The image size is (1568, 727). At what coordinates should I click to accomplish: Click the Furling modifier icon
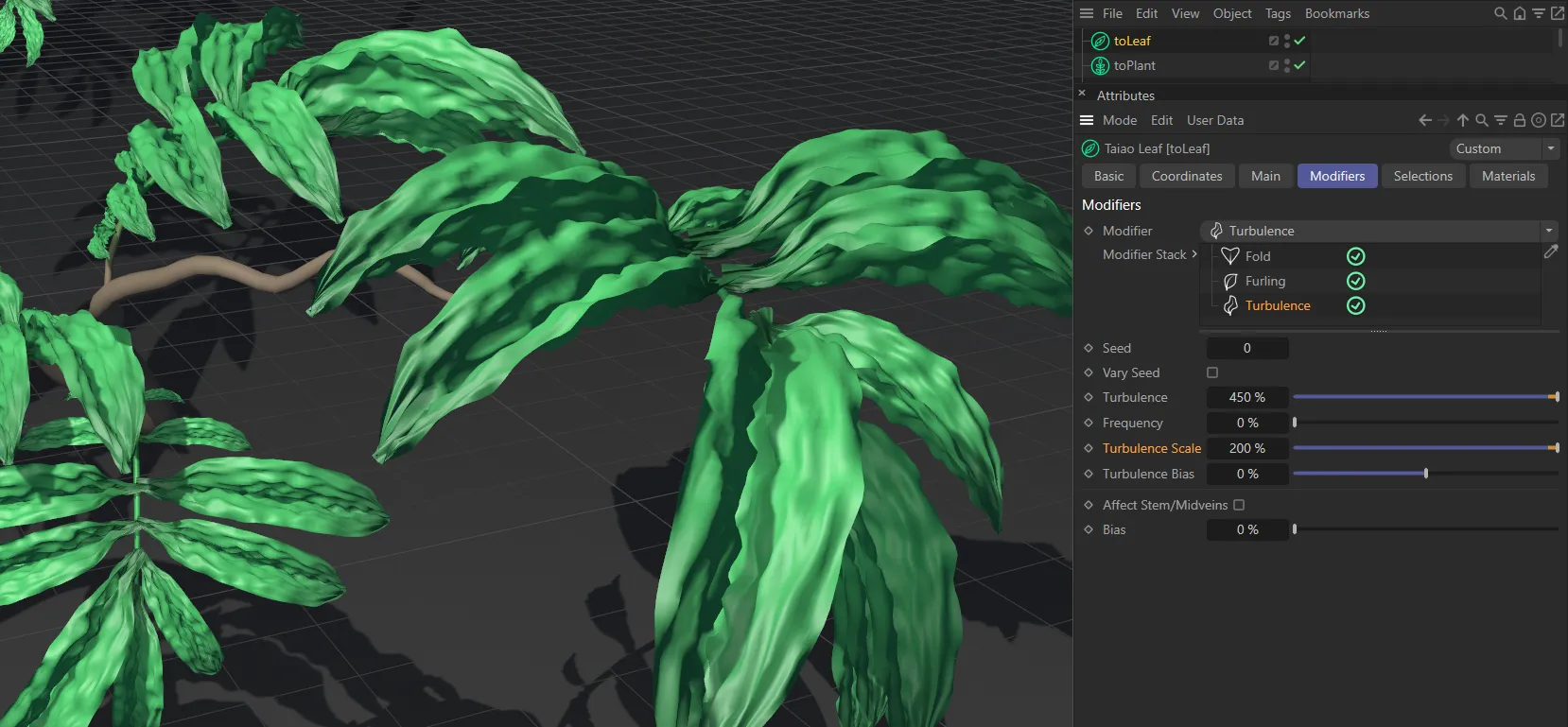[1230, 281]
